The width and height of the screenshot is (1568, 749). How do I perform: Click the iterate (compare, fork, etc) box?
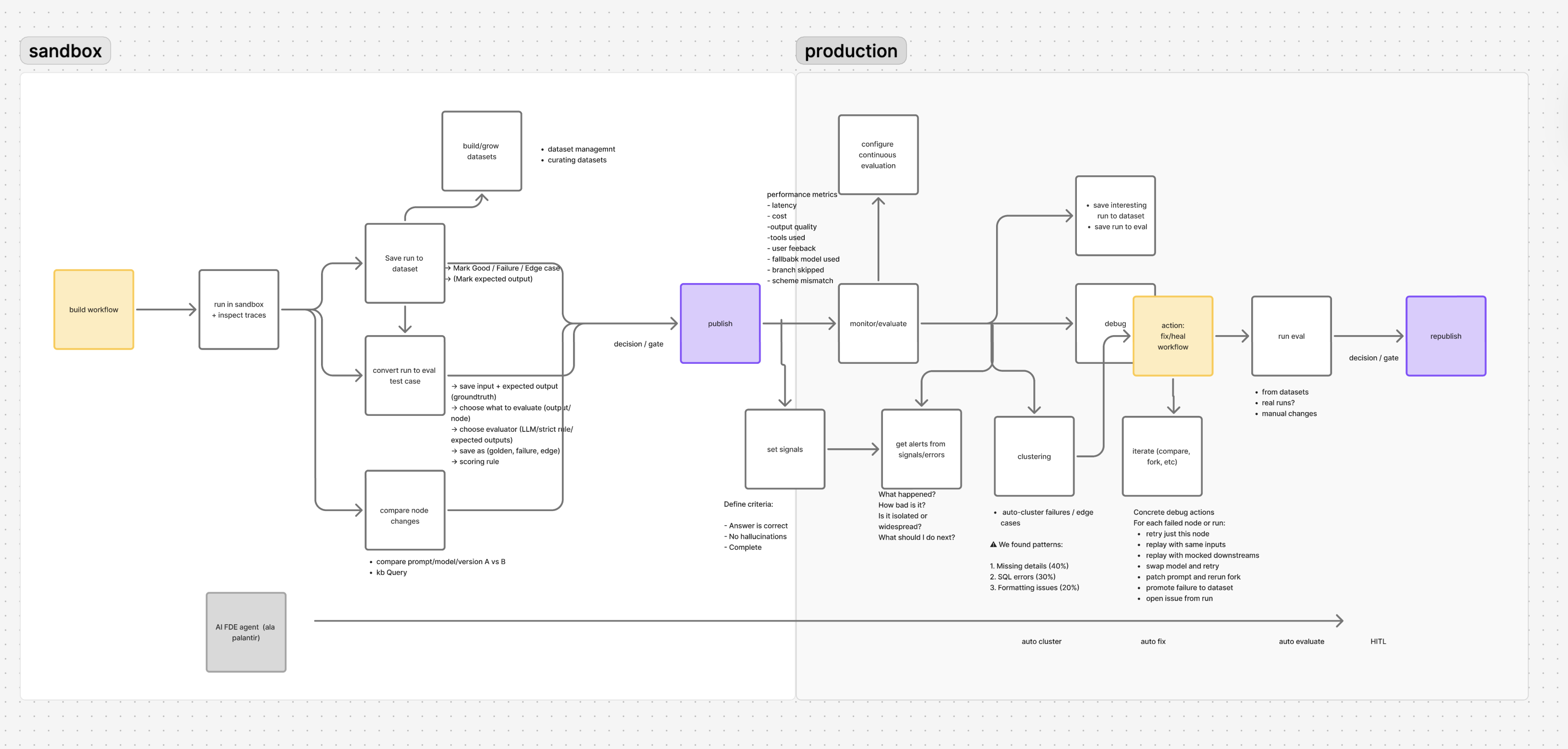tap(1162, 456)
